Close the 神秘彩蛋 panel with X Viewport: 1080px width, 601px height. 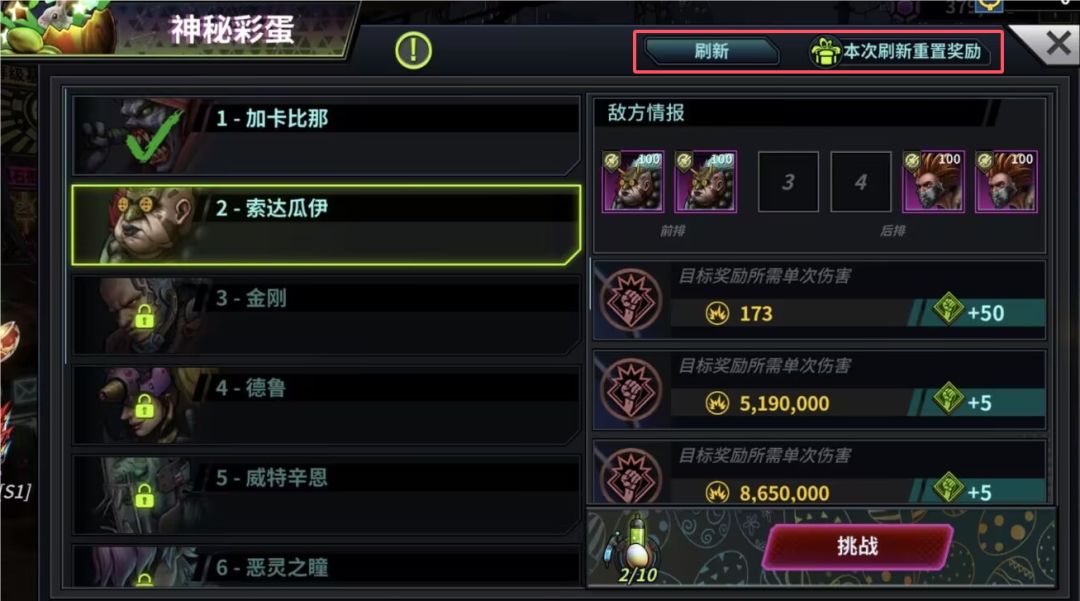point(1058,44)
